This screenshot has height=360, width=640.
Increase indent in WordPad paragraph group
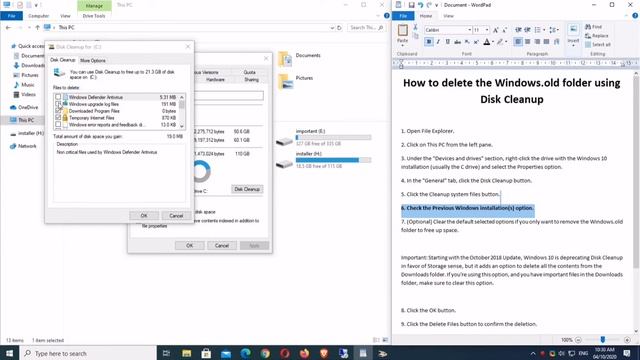pos(527,30)
